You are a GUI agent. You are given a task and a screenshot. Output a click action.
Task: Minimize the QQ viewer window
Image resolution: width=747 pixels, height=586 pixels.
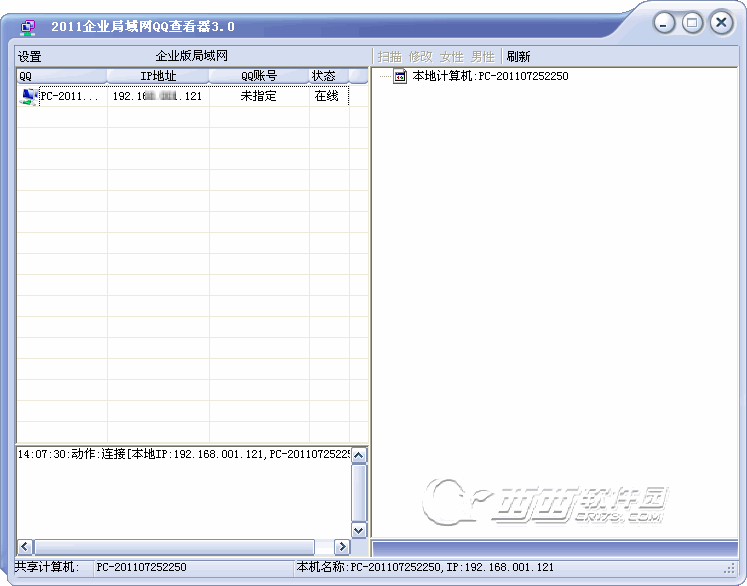pos(664,22)
